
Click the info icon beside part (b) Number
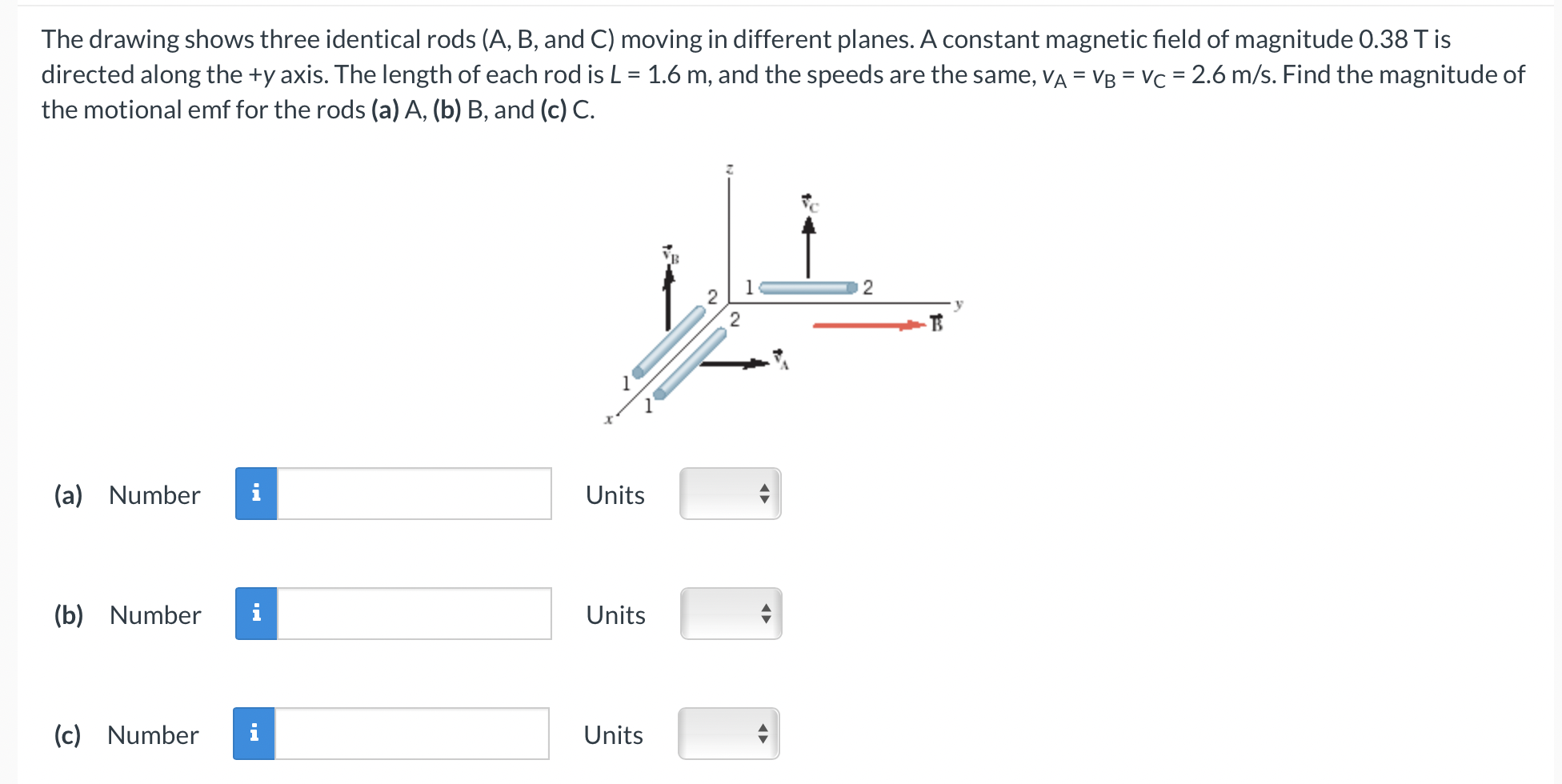click(x=256, y=614)
